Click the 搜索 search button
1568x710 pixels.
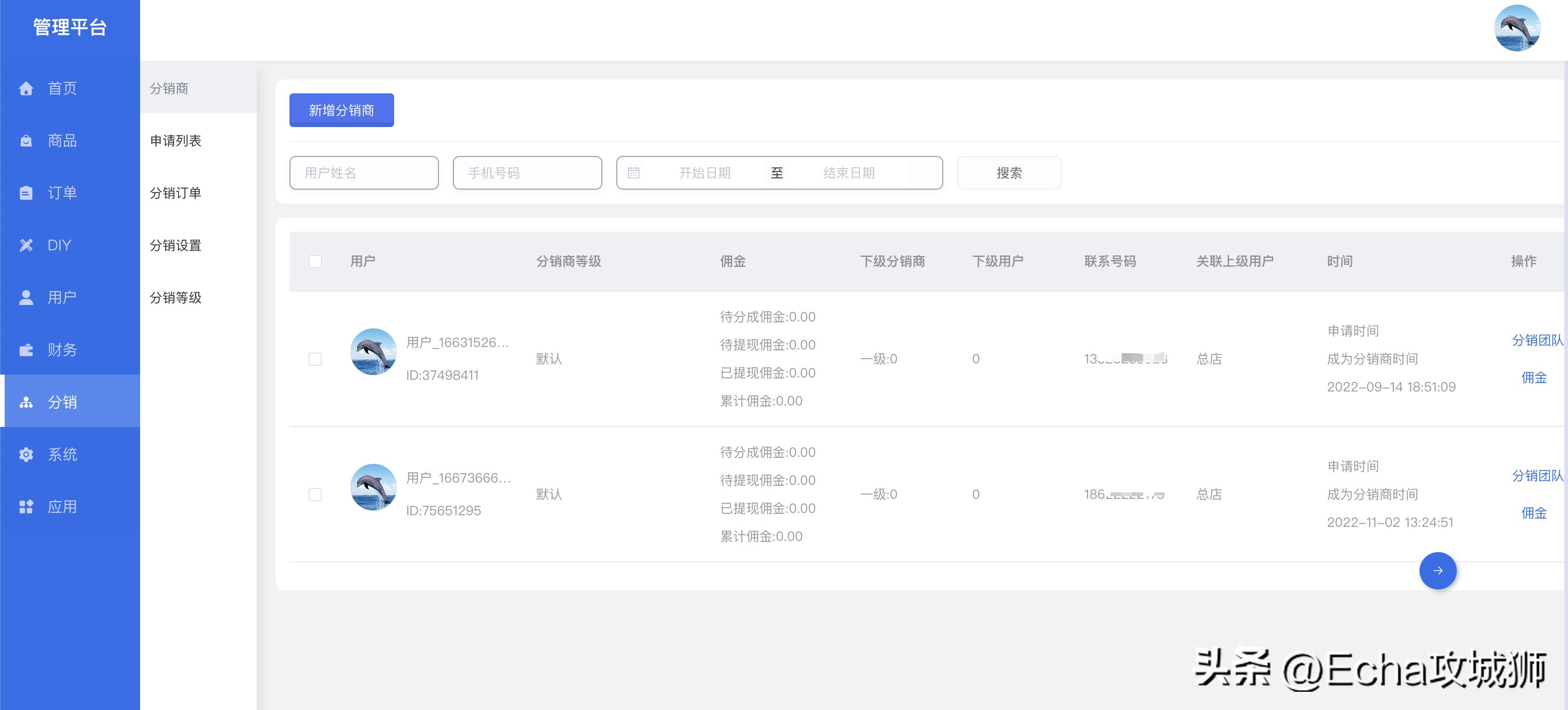click(x=1009, y=173)
